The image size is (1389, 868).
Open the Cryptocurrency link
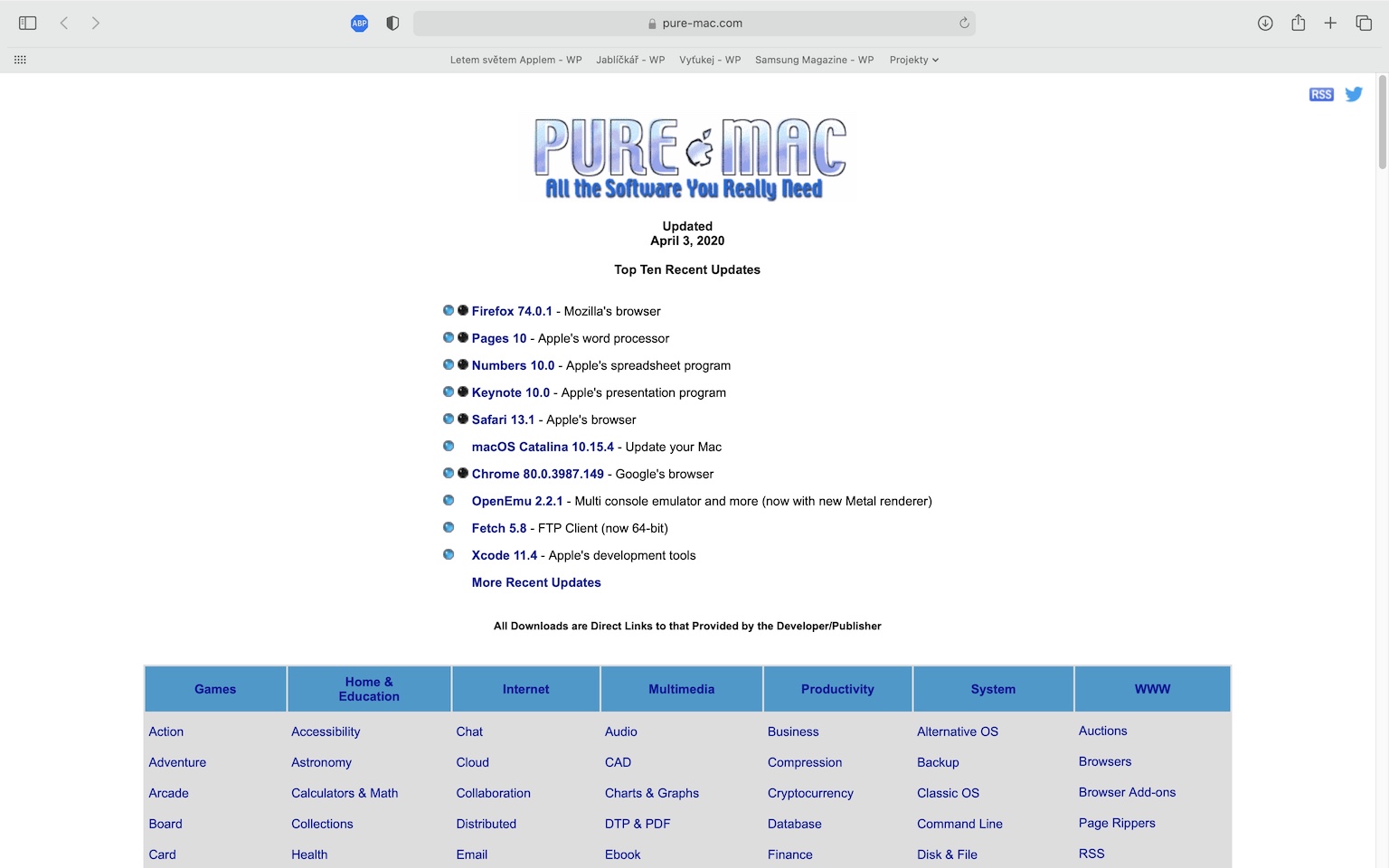pyautogui.click(x=810, y=793)
